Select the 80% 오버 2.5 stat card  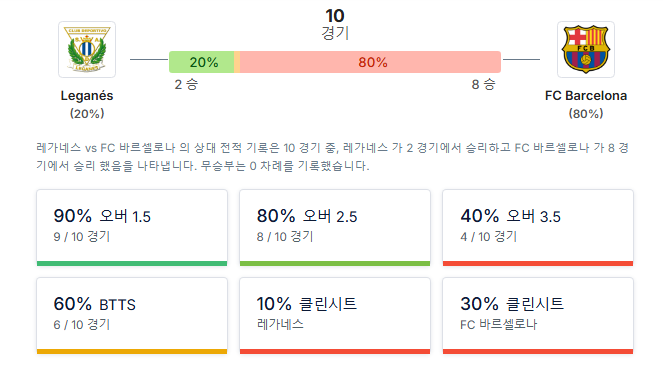(x=335, y=227)
